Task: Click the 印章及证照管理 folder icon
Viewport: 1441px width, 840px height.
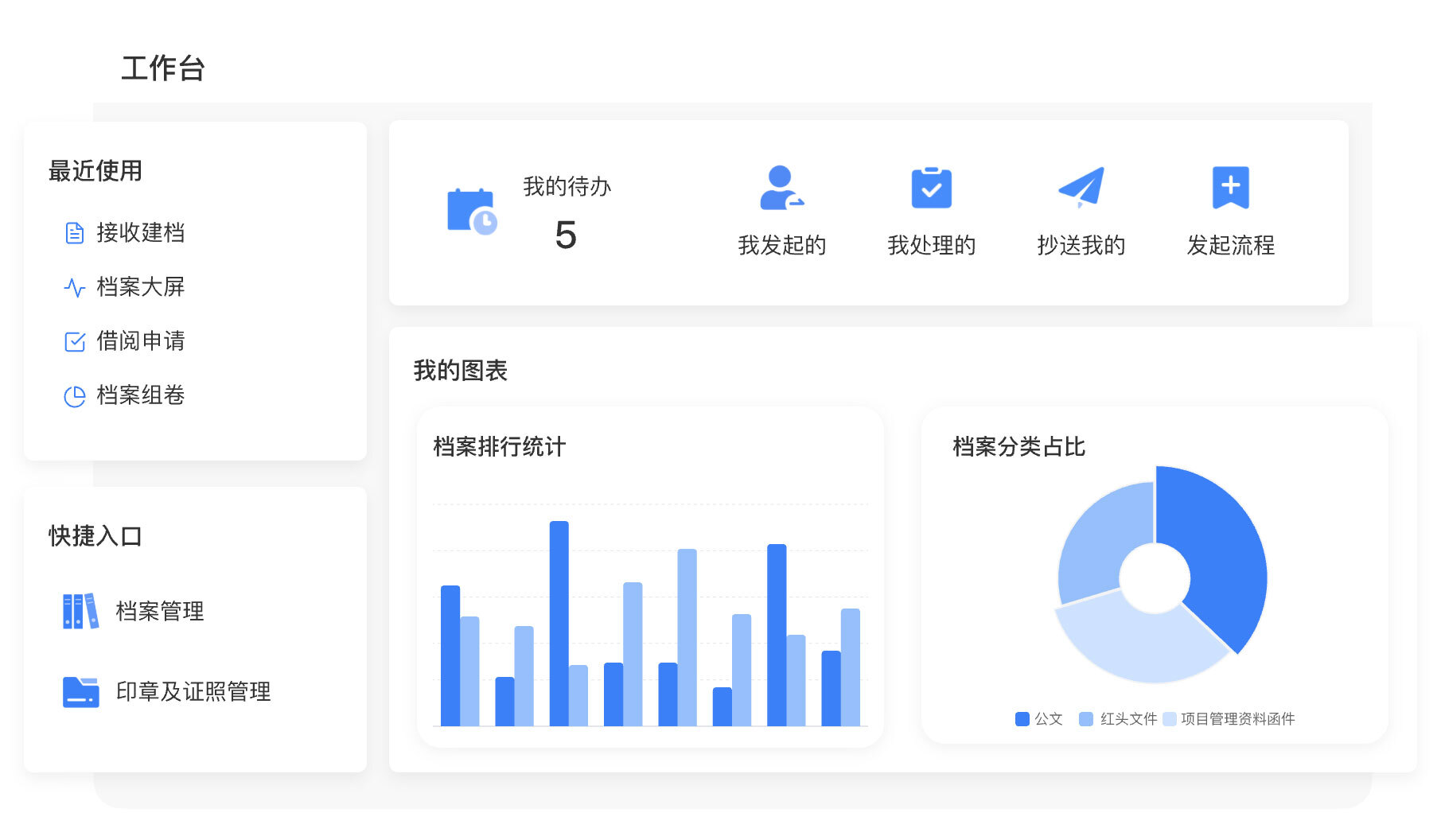Action: point(80,692)
